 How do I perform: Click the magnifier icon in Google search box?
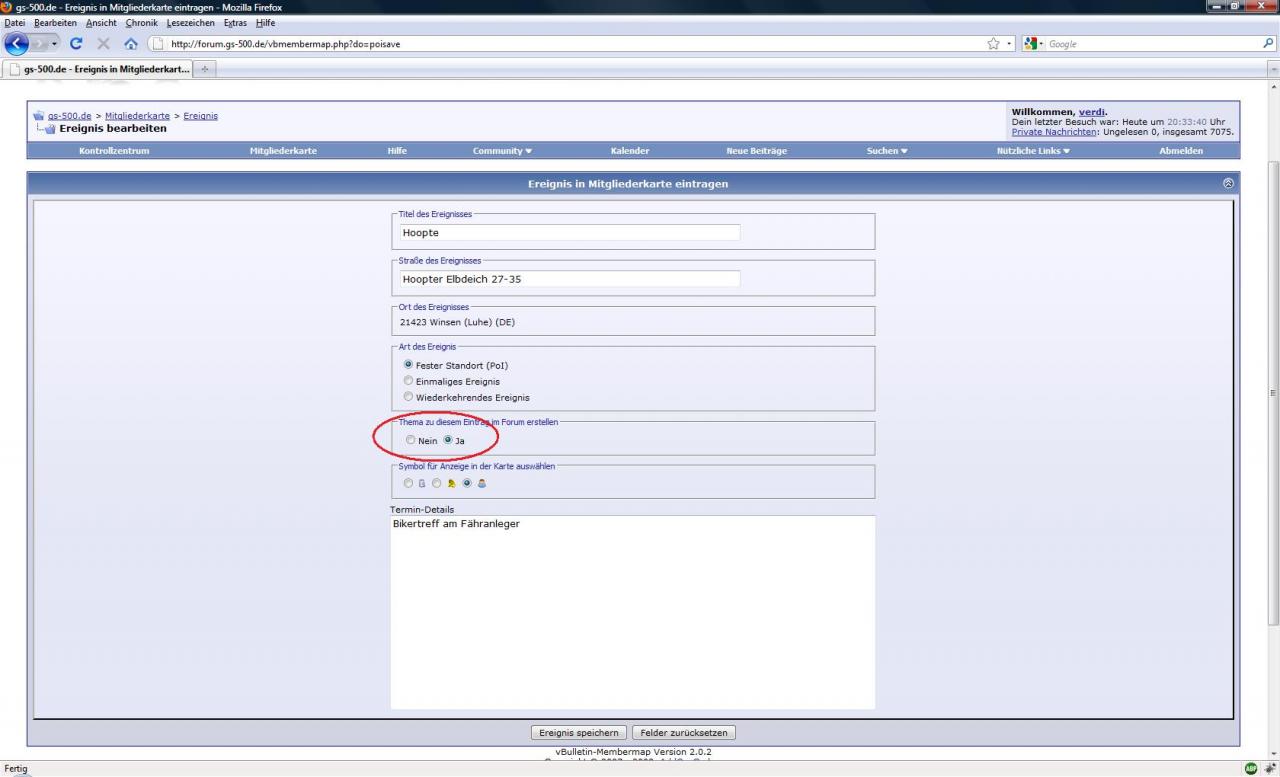[x=1268, y=44]
